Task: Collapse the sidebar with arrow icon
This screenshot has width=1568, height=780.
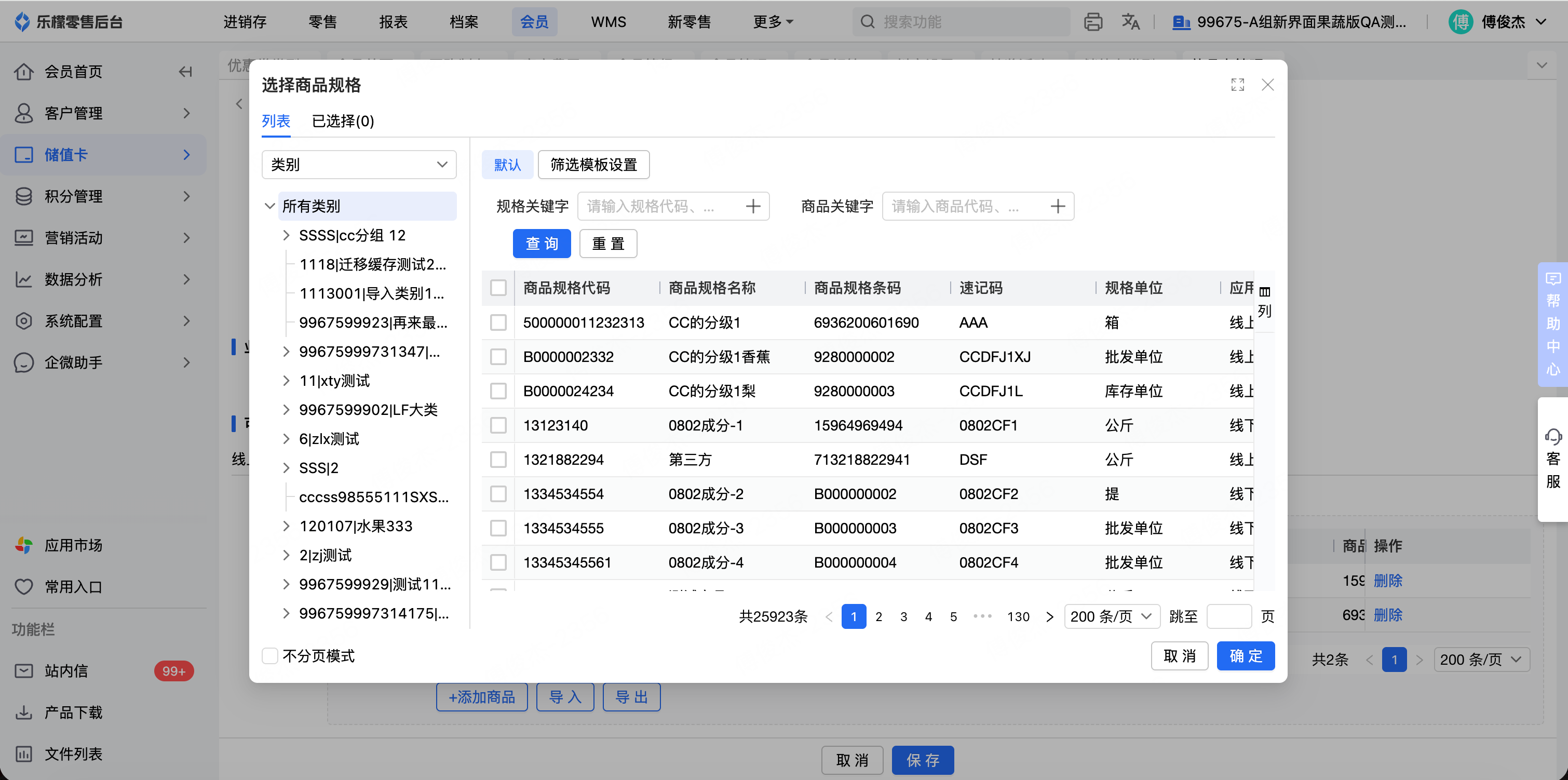Action: 185,72
